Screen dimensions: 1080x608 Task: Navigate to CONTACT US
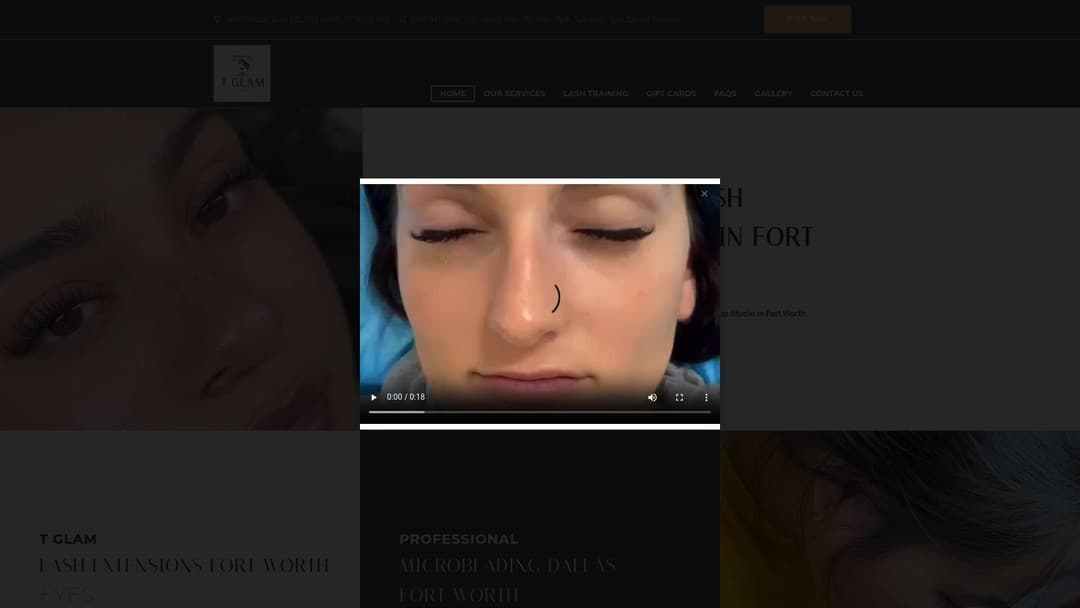pyautogui.click(x=836, y=93)
